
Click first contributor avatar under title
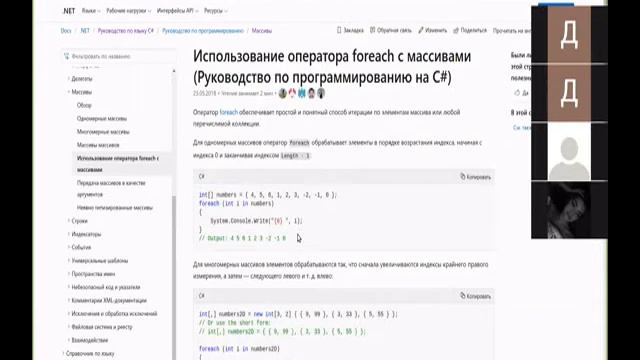pos(282,93)
